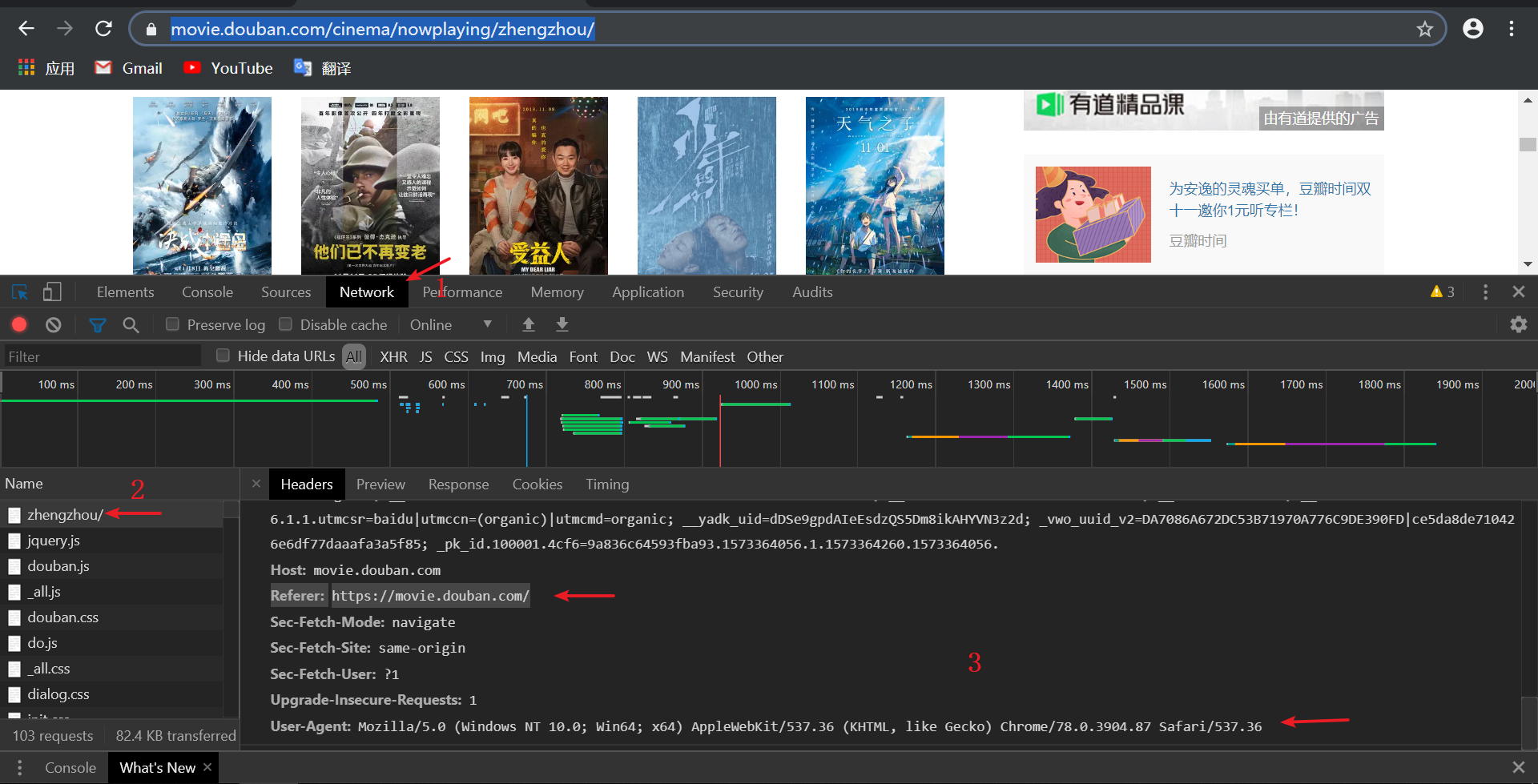Open YouTube bookmark
Image resolution: width=1538 pixels, height=784 pixels.
click(x=228, y=68)
